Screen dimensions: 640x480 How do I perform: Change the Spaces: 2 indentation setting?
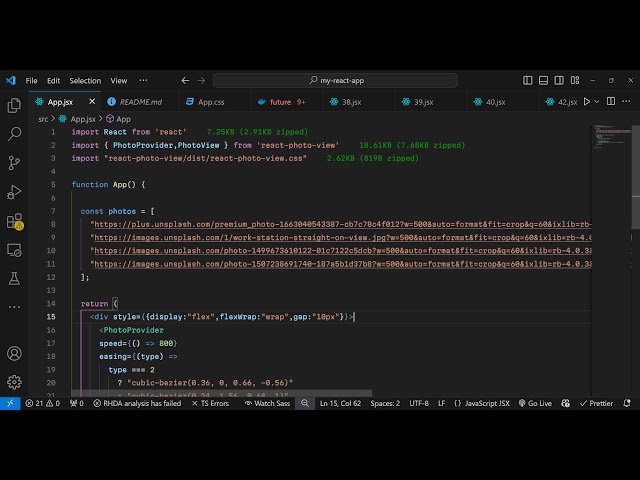point(385,403)
